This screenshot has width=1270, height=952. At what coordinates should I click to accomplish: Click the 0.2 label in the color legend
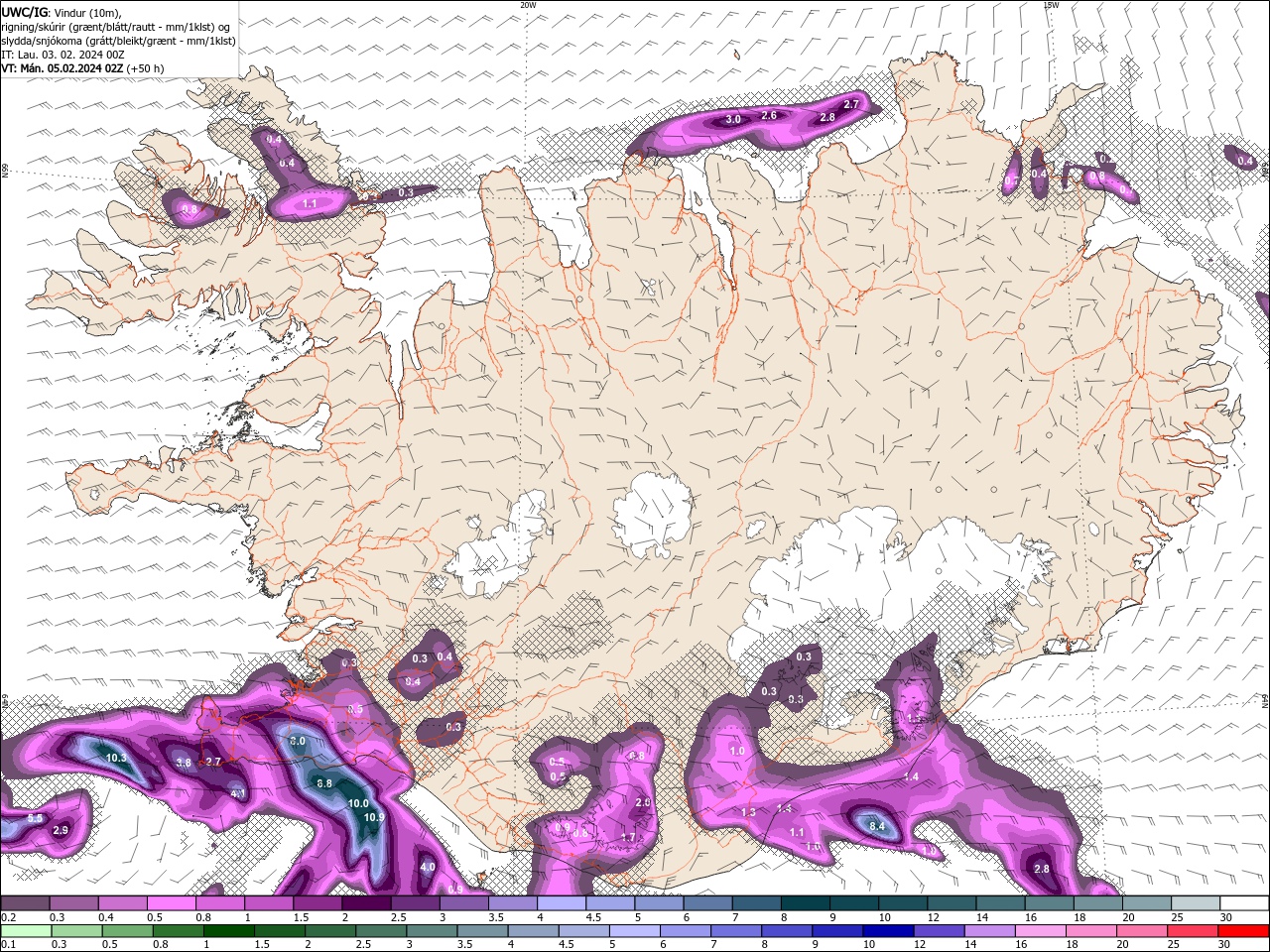[x=8, y=917]
